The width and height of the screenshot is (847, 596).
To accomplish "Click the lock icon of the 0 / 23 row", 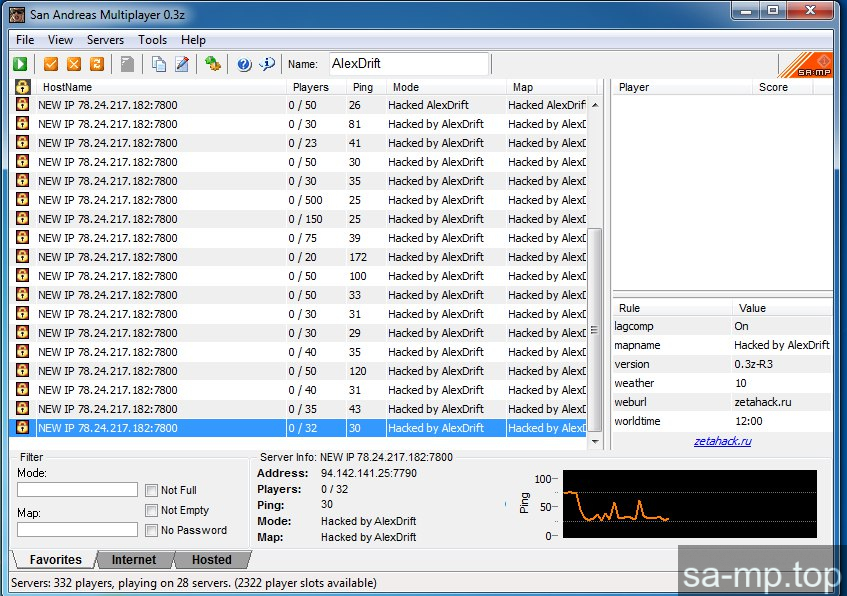I will click(x=22, y=142).
